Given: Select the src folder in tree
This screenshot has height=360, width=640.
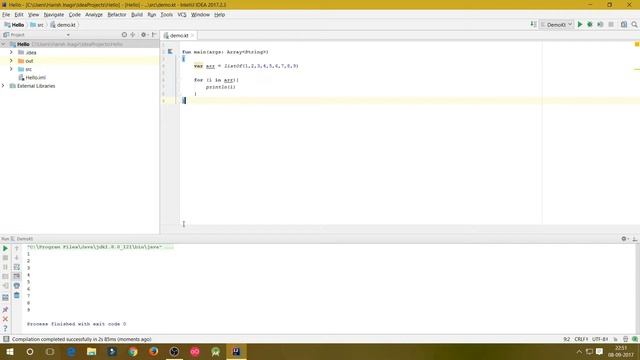Looking at the screenshot, I should click(x=25, y=69).
